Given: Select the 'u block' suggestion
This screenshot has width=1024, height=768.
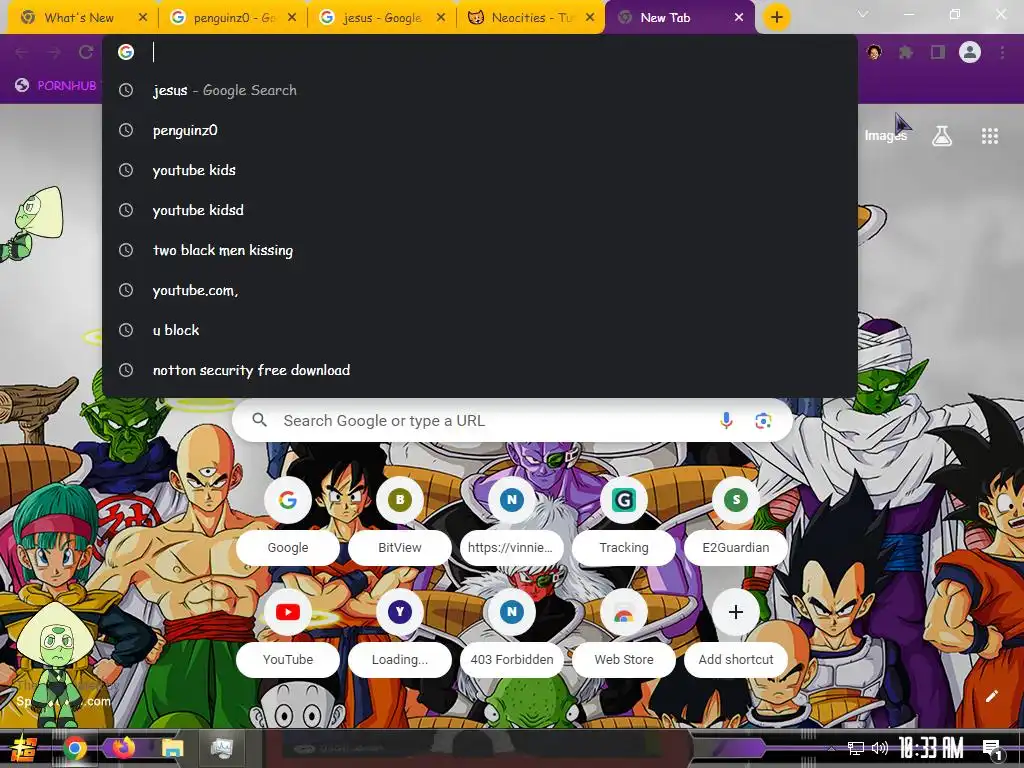Looking at the screenshot, I should [480, 330].
